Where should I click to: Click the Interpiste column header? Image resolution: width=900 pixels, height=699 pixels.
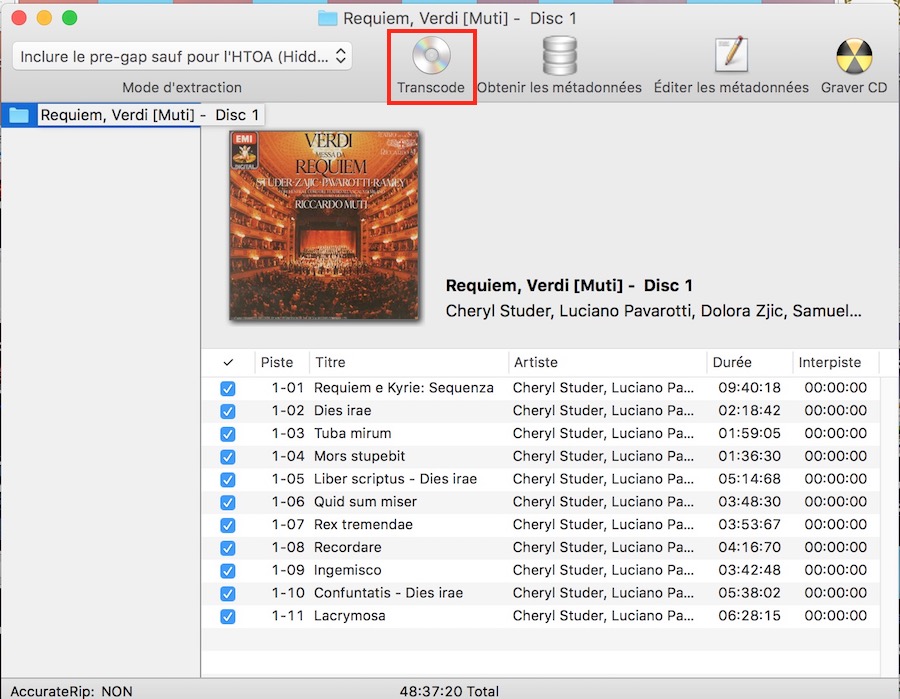[x=829, y=362]
